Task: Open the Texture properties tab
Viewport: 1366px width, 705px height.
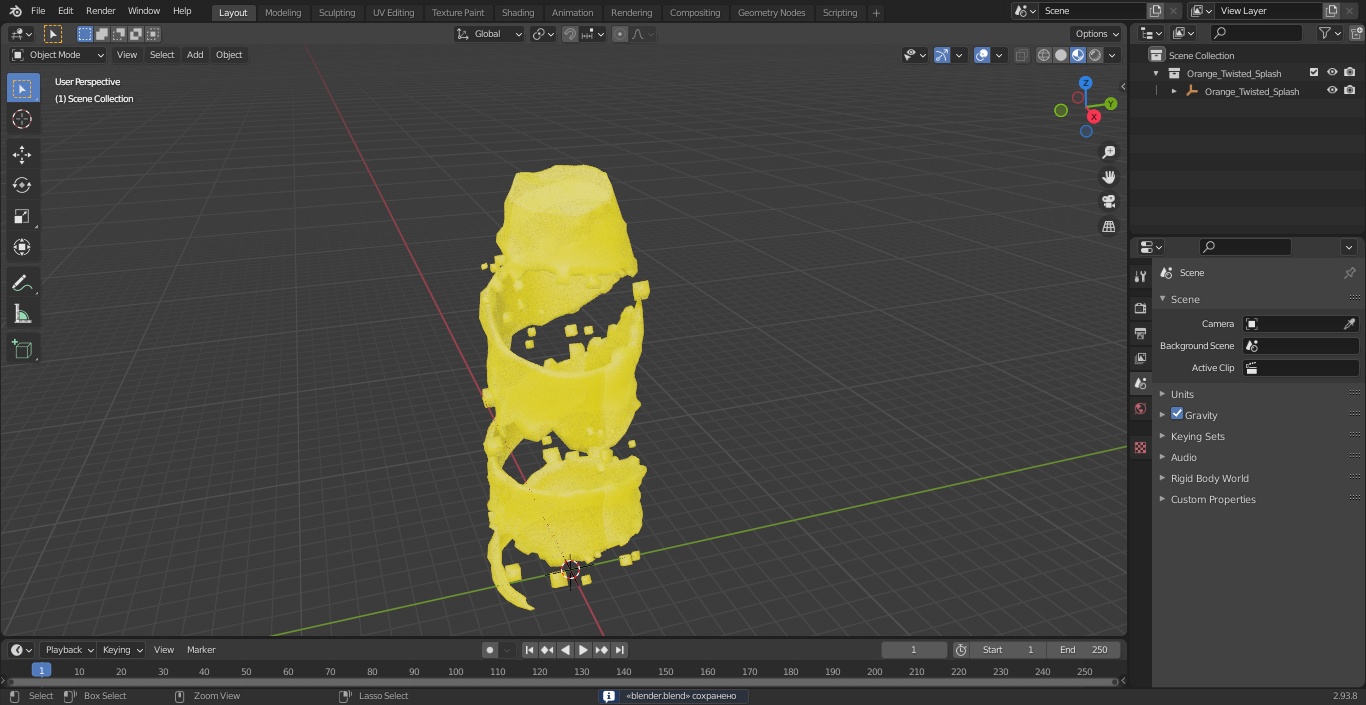Action: coord(1140,448)
